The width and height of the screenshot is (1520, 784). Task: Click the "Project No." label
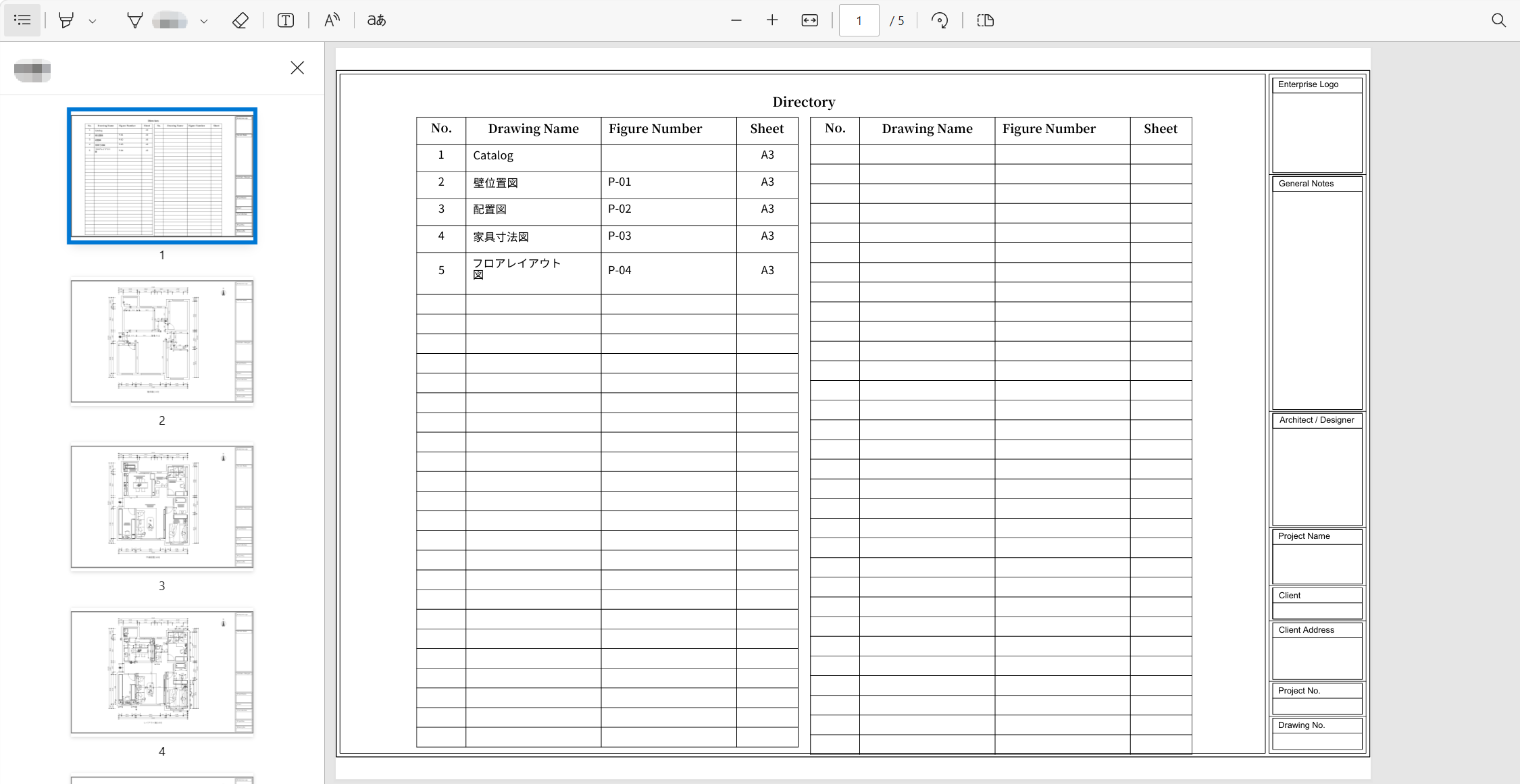point(1299,691)
